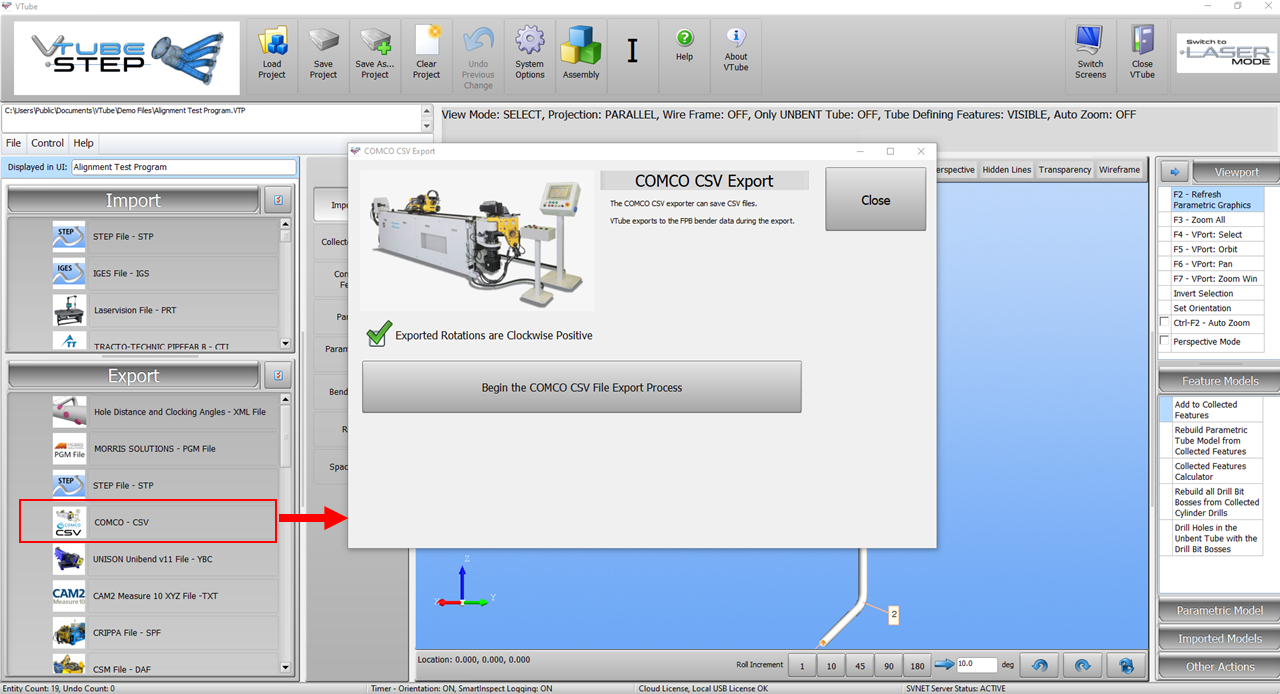Click the text cursor I toolbar button
This screenshot has width=1280, height=694.
pos(632,52)
